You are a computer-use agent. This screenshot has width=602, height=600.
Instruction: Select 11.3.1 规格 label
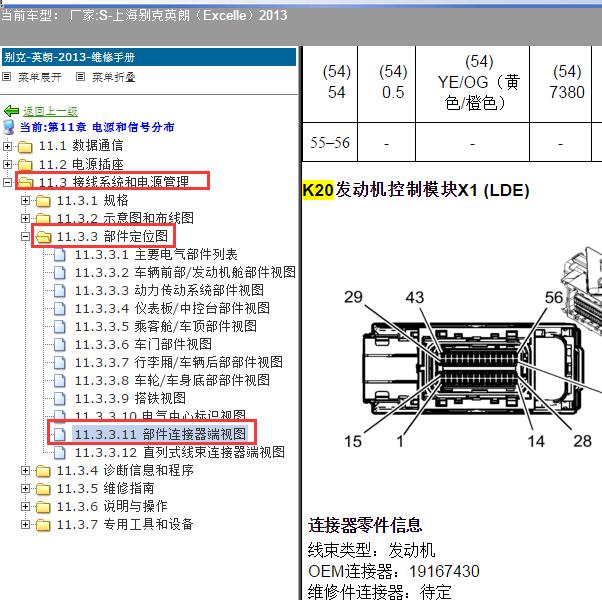[93, 200]
